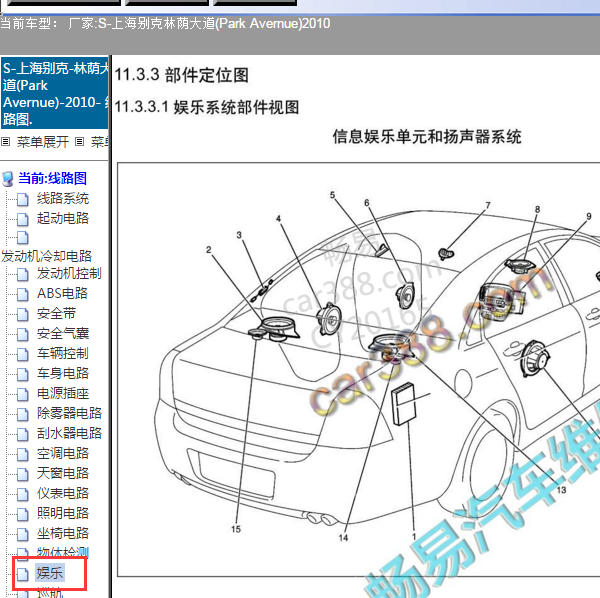The width and height of the screenshot is (600, 598).
Task: Click the page icon beside 坐椅电路
Action: click(23, 534)
